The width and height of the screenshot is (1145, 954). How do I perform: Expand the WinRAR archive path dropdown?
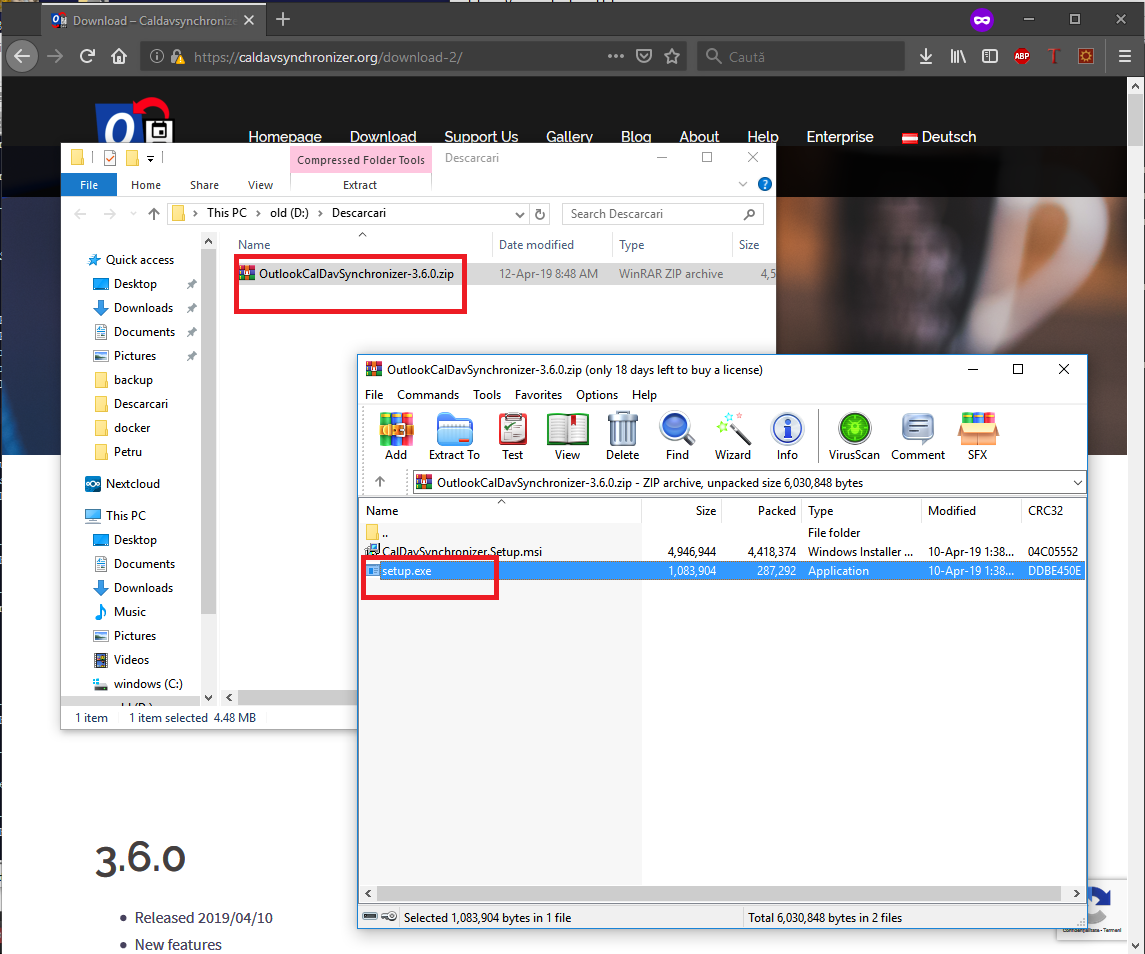(1077, 483)
